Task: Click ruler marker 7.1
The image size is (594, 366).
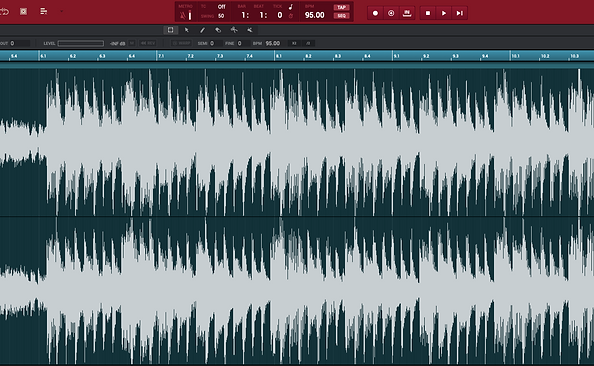Action: 161,56
